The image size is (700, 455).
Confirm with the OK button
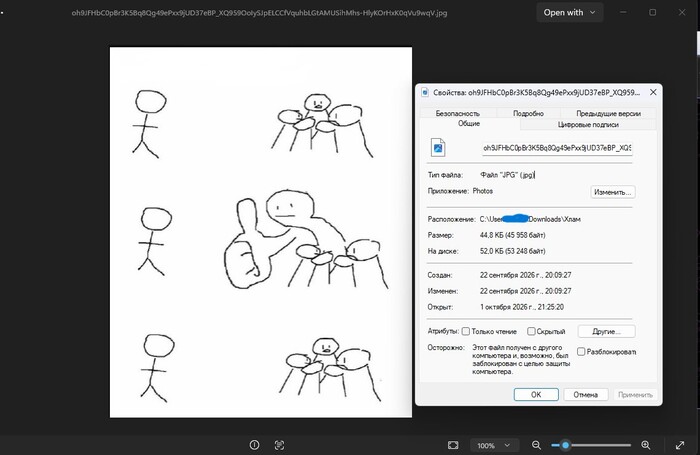tap(536, 395)
